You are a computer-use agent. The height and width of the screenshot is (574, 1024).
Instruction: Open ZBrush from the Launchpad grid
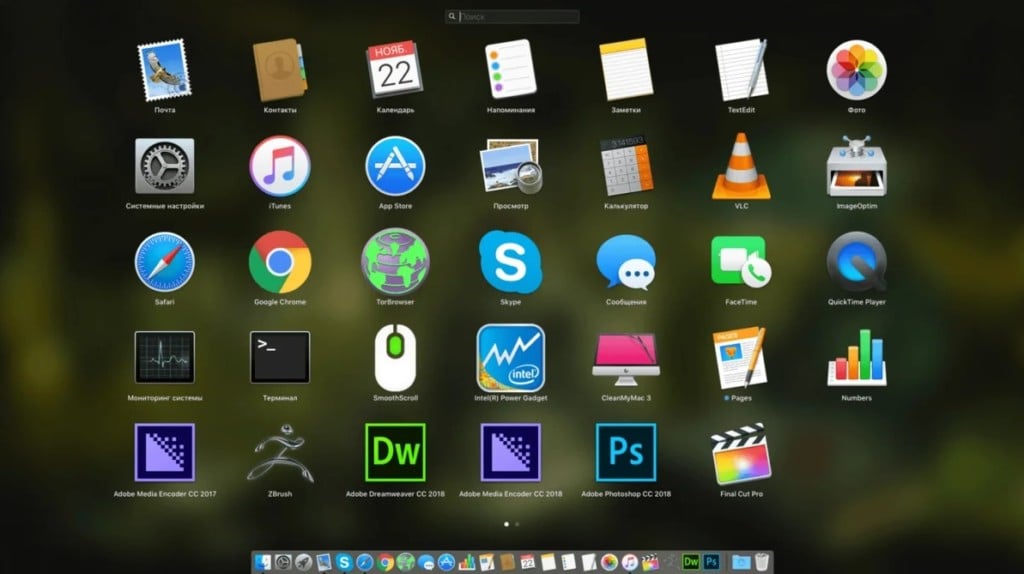tap(280, 453)
